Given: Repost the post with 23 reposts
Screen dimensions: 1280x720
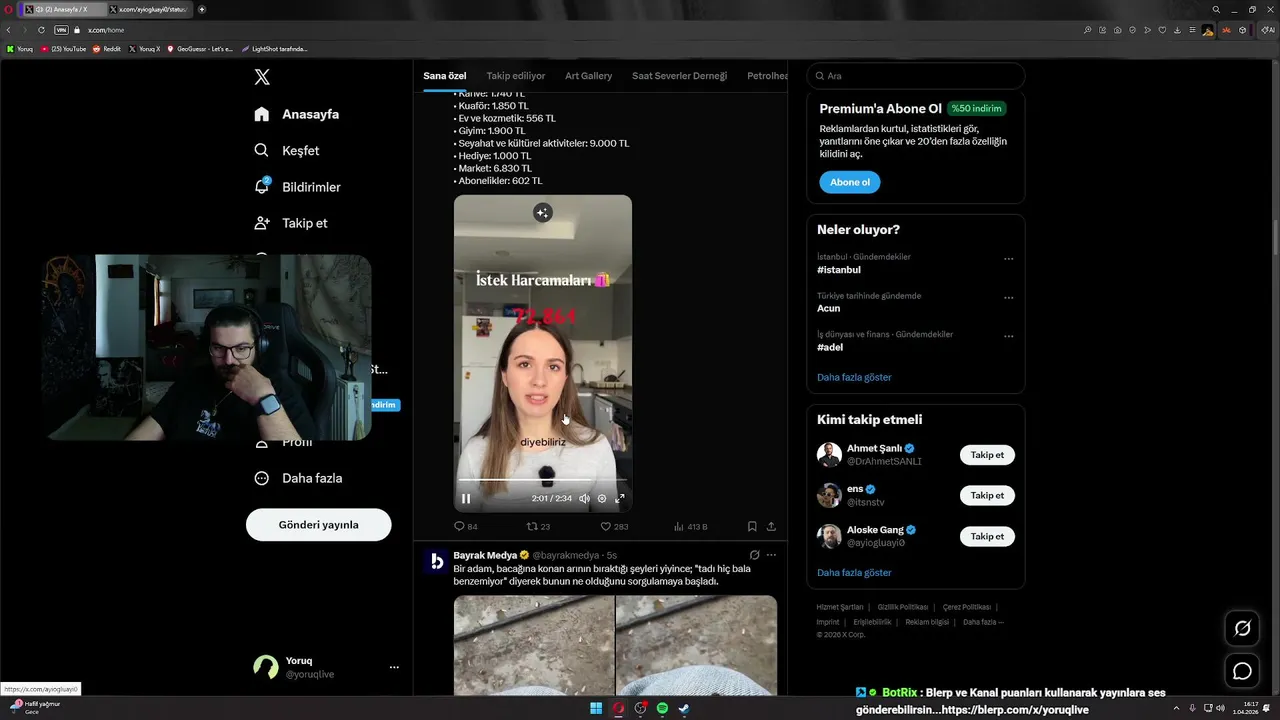Looking at the screenshot, I should pyautogui.click(x=539, y=526).
